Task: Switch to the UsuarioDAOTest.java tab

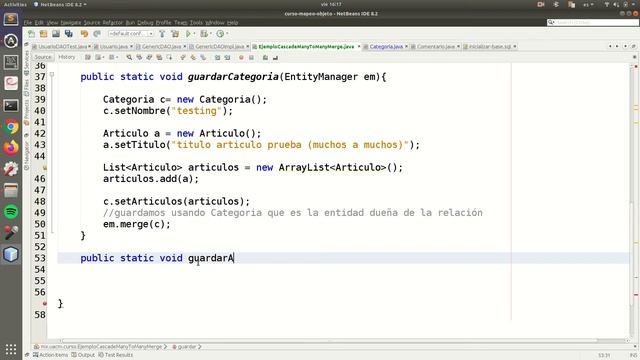Action: 62,47
